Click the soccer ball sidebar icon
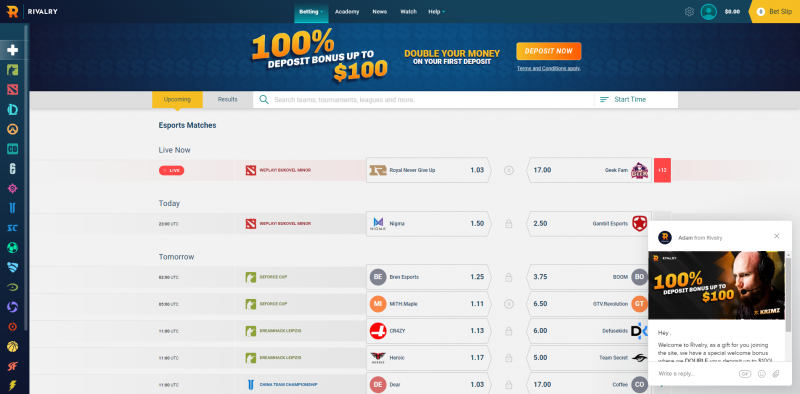 tap(12, 248)
